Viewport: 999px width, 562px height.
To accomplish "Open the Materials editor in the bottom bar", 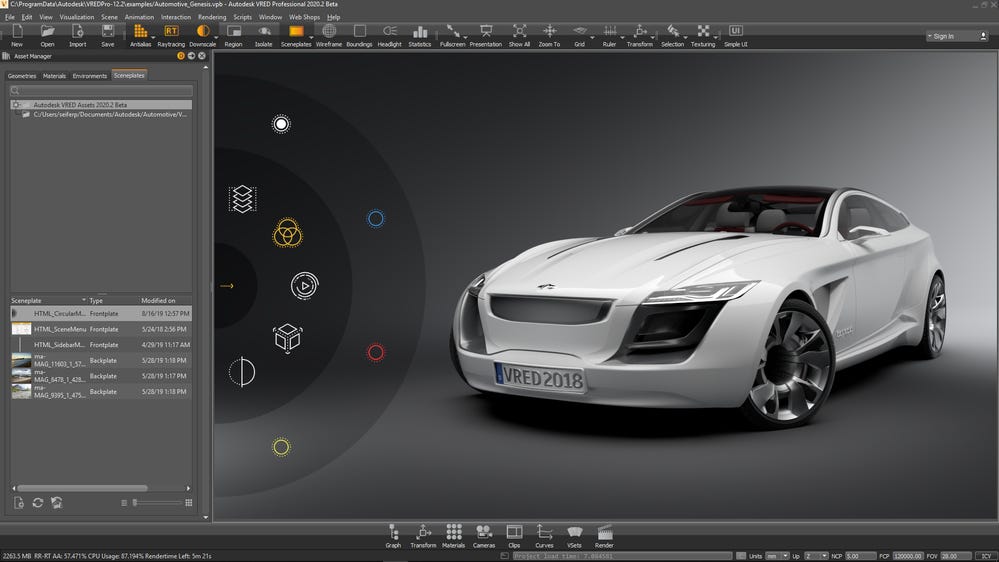I will pyautogui.click(x=454, y=536).
